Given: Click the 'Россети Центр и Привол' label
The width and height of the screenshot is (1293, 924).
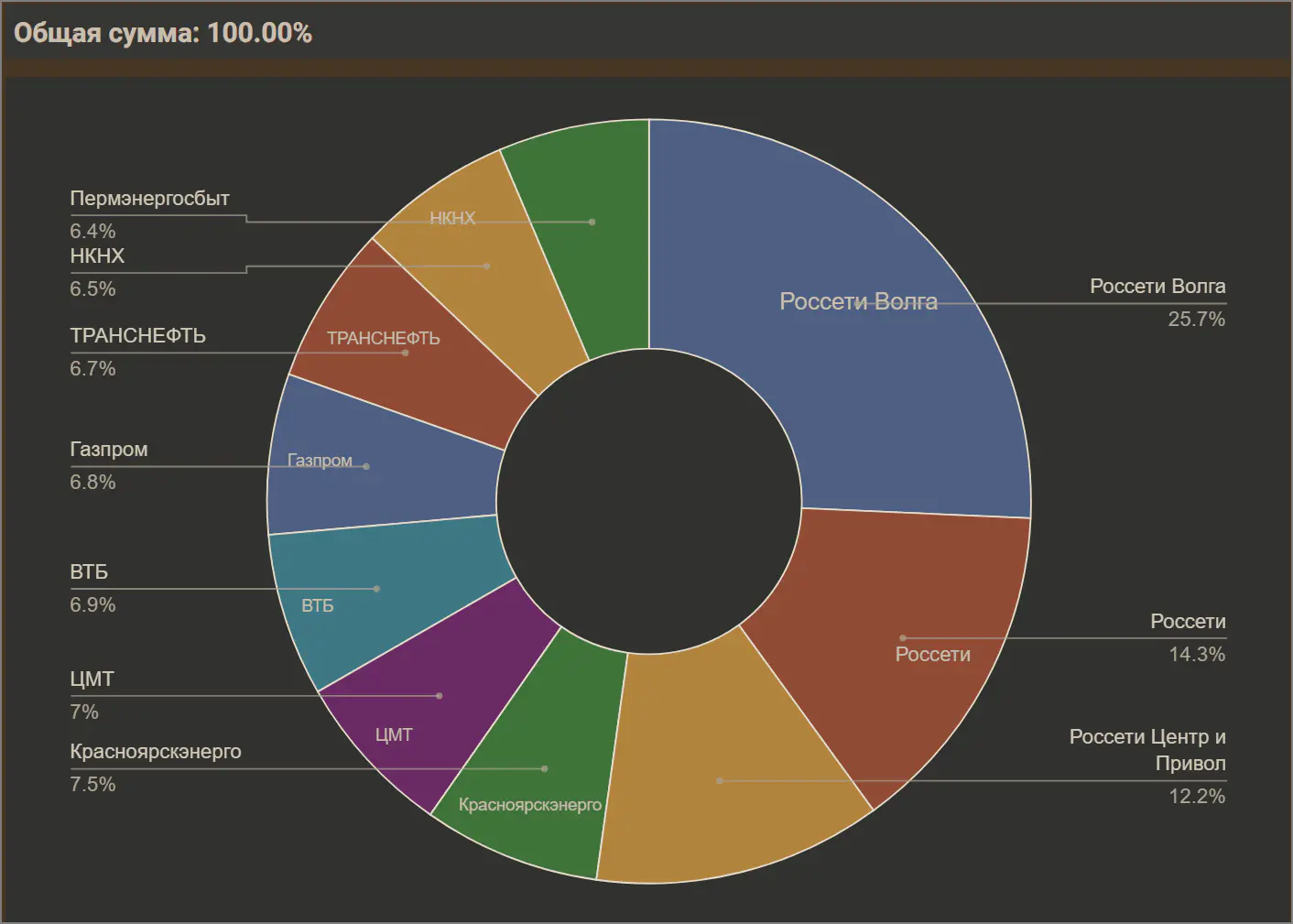Looking at the screenshot, I should tap(1147, 750).
